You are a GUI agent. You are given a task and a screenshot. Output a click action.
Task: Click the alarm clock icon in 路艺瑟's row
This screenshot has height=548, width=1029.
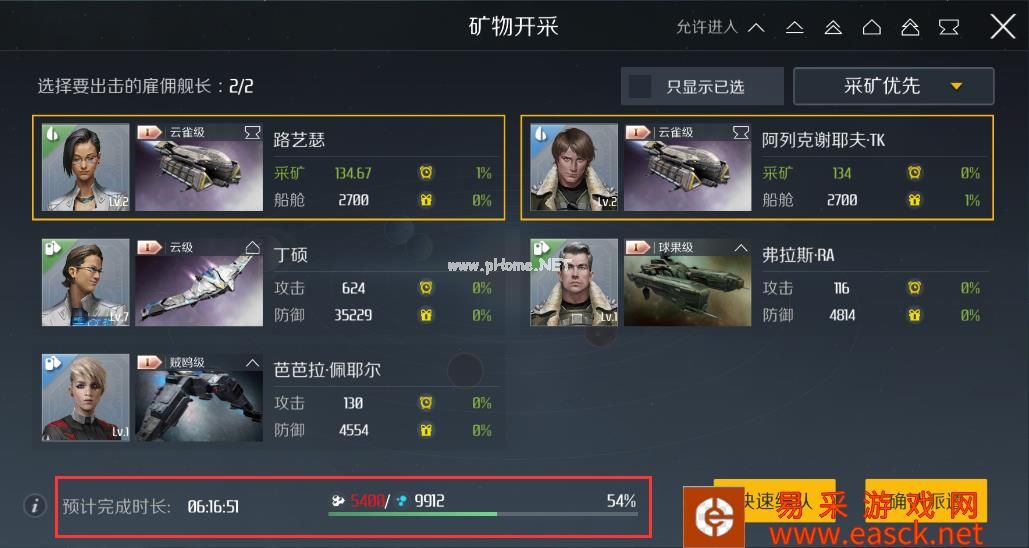click(426, 173)
